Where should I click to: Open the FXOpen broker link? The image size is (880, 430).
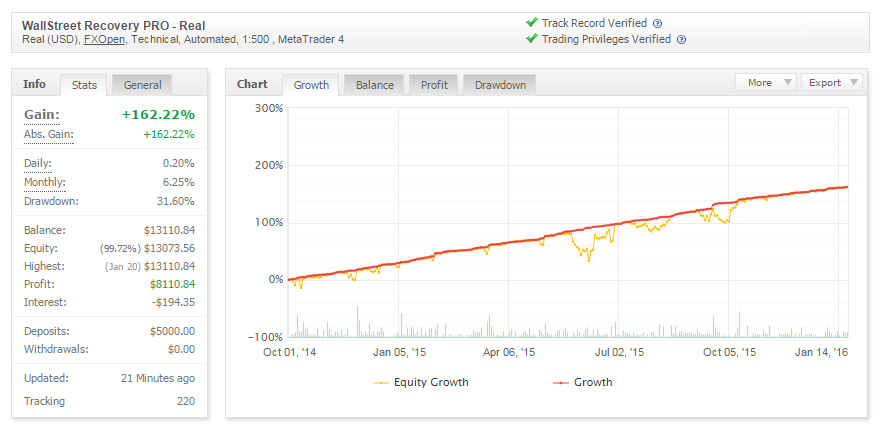pos(104,40)
